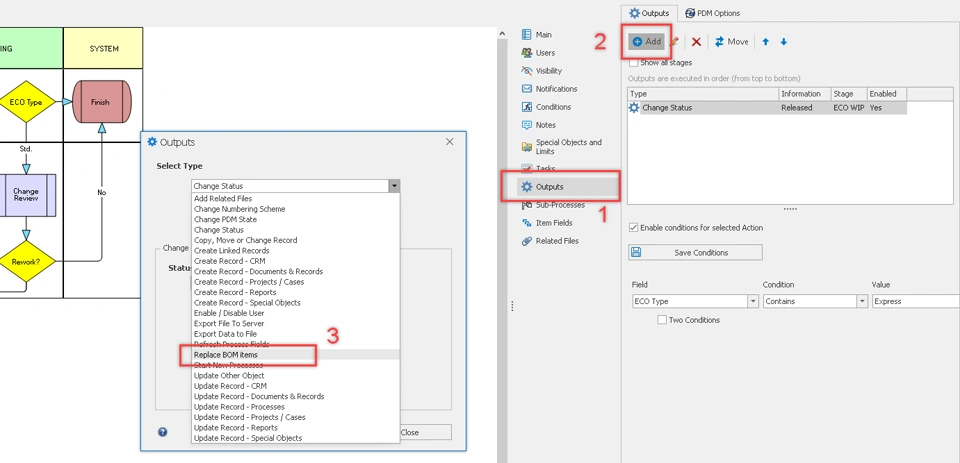Open Notifications section in side panel

(555, 89)
